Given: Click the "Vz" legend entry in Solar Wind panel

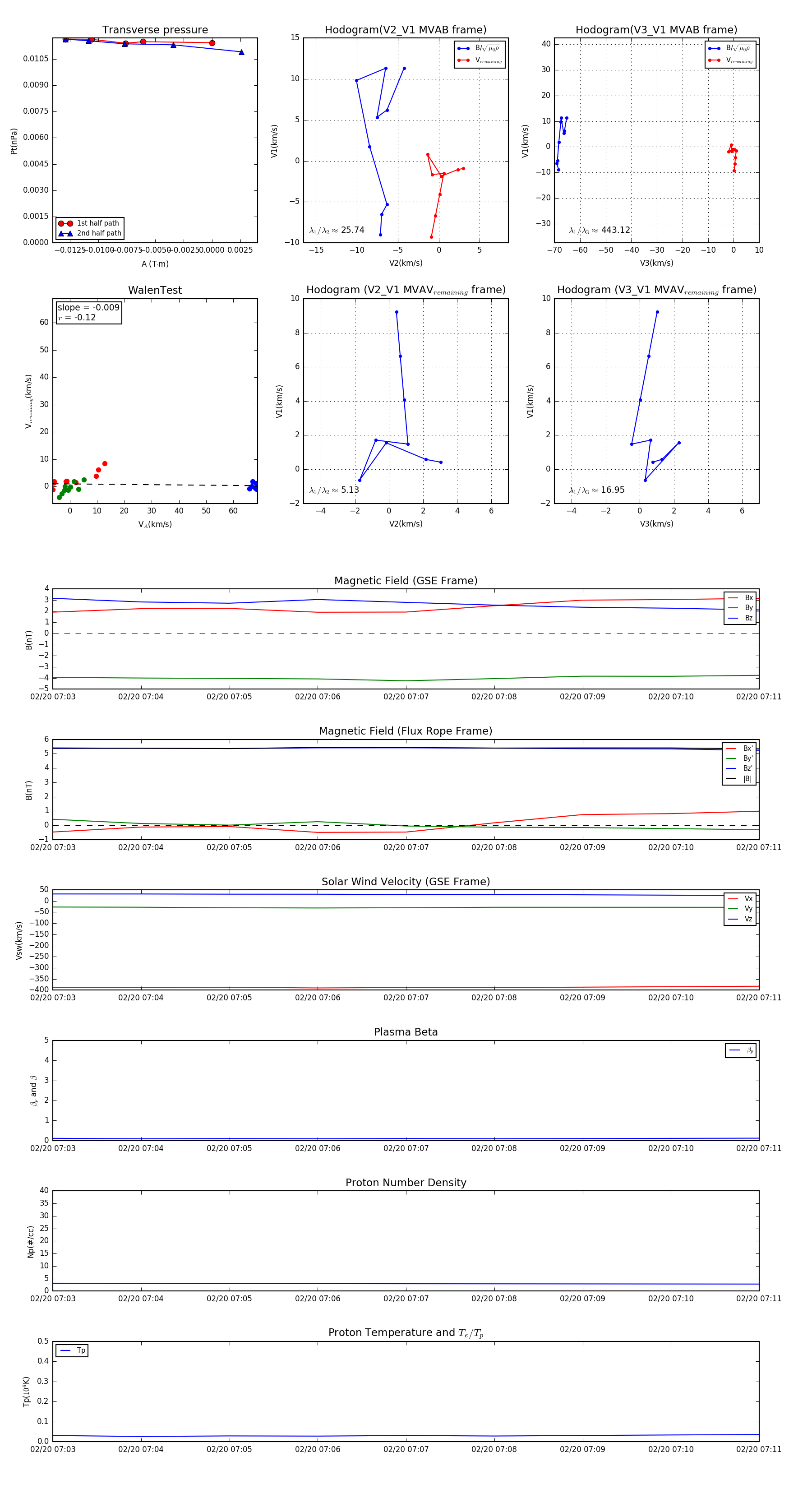Looking at the screenshot, I should (x=740, y=919).
